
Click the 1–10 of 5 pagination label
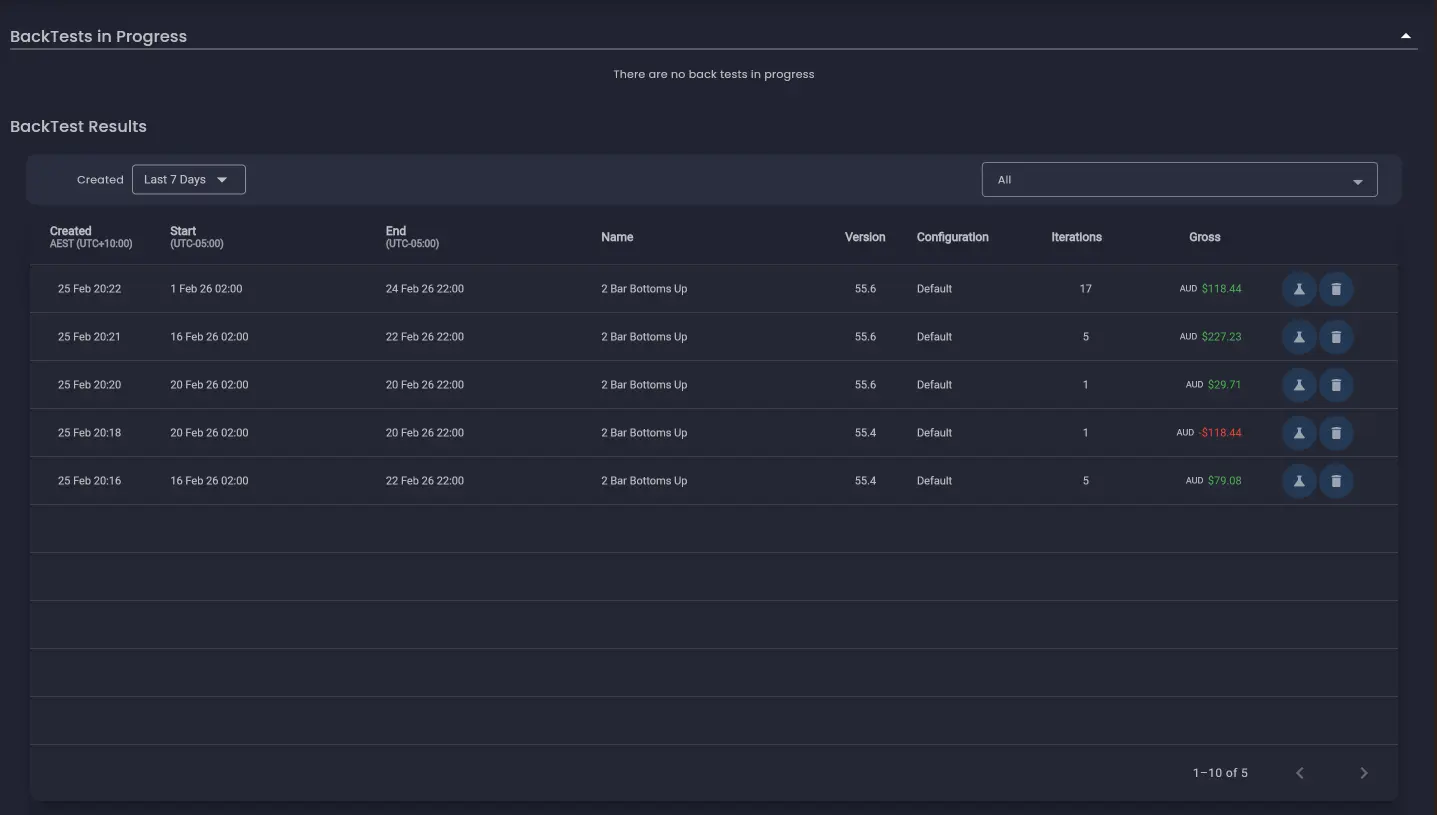pos(1220,772)
